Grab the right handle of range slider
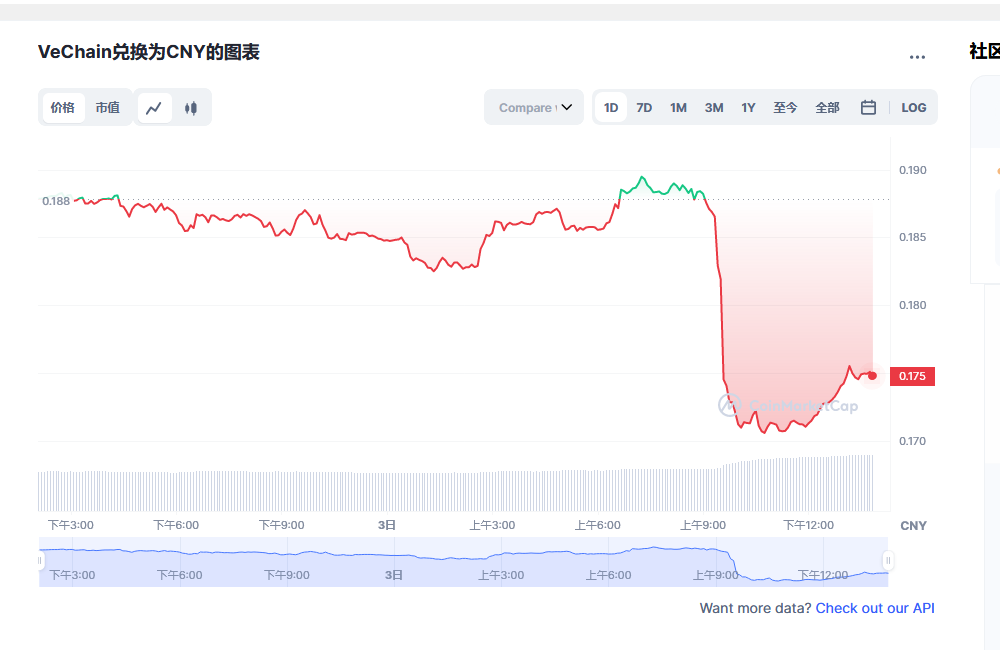 pyautogui.click(x=888, y=561)
